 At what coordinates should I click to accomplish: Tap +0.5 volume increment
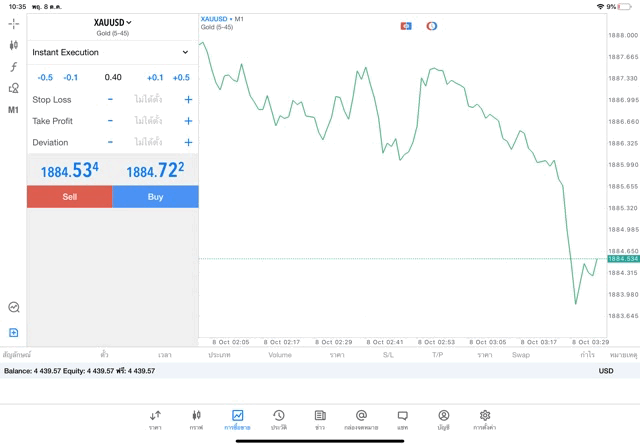(x=181, y=77)
